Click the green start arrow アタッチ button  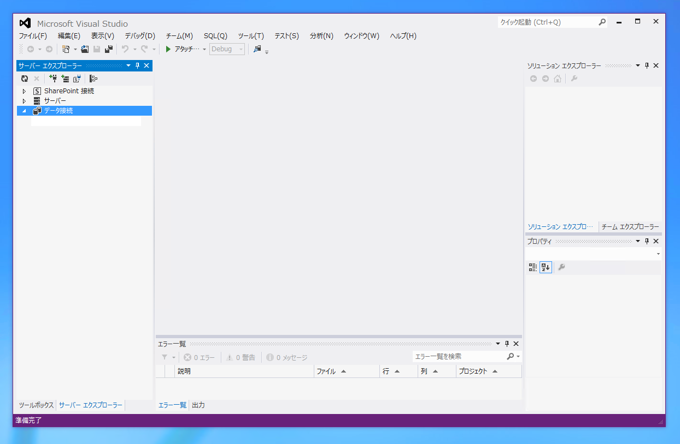(x=182, y=49)
